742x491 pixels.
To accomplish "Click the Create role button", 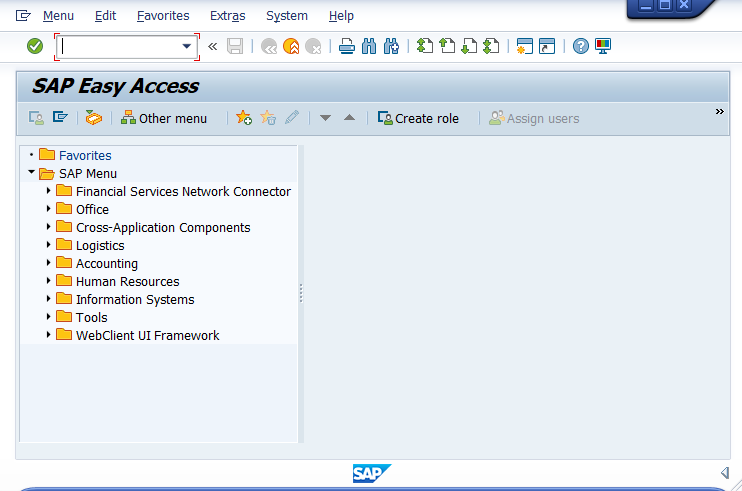I will click(418, 118).
